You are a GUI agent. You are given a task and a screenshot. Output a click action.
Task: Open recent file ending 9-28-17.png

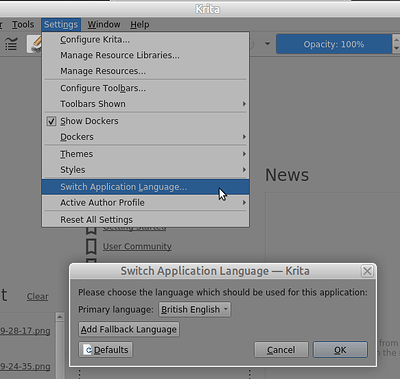(x=25, y=331)
